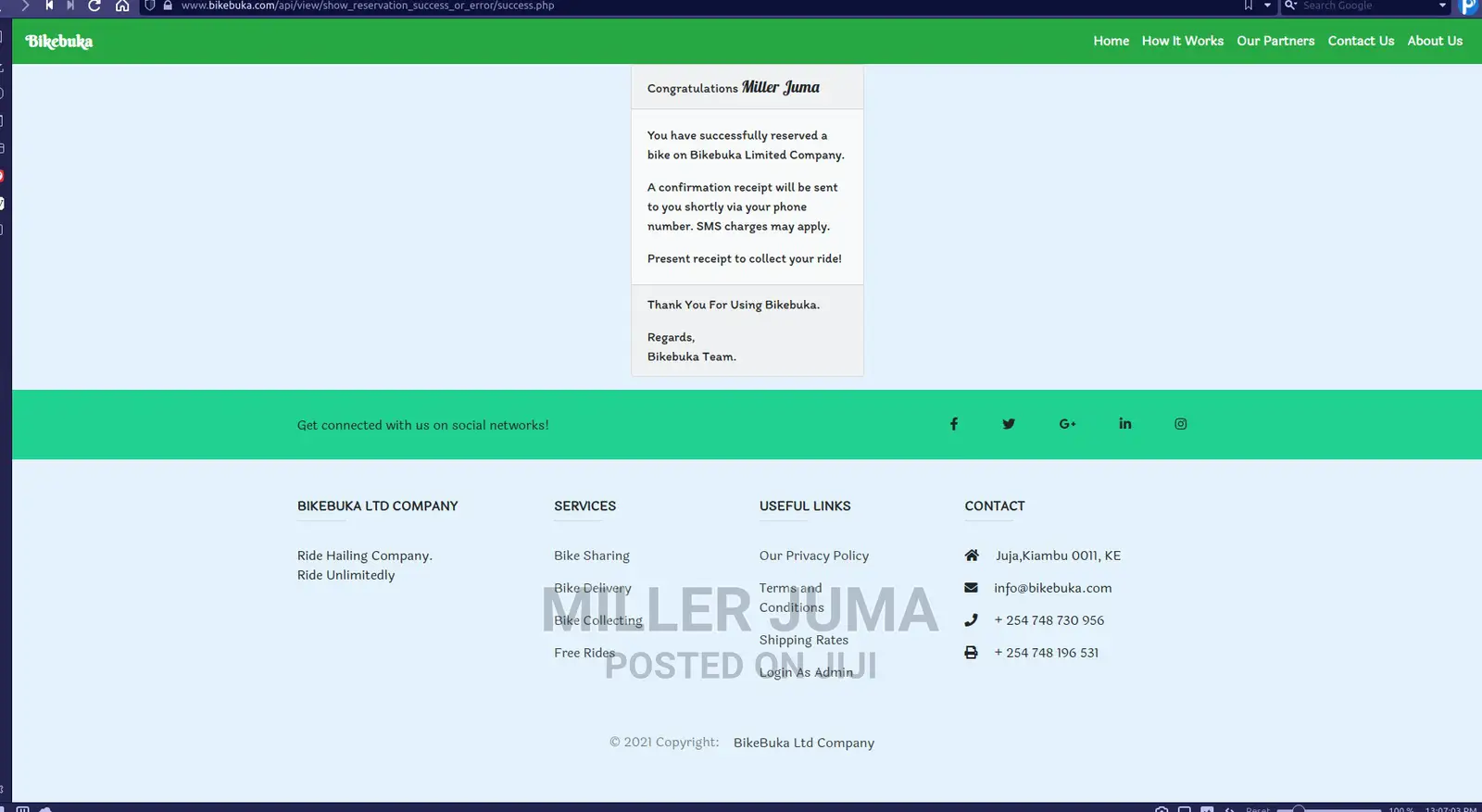The image size is (1482, 812).
Task: Navigate to About Us
Action: [x=1435, y=41]
